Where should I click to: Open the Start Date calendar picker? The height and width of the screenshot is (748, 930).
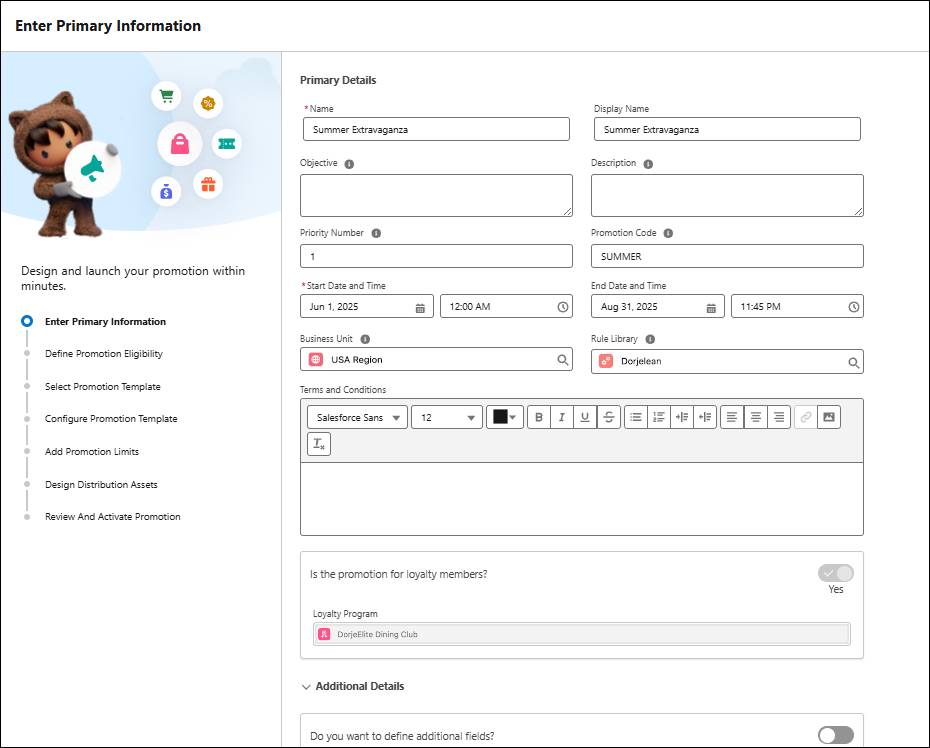[x=420, y=307]
